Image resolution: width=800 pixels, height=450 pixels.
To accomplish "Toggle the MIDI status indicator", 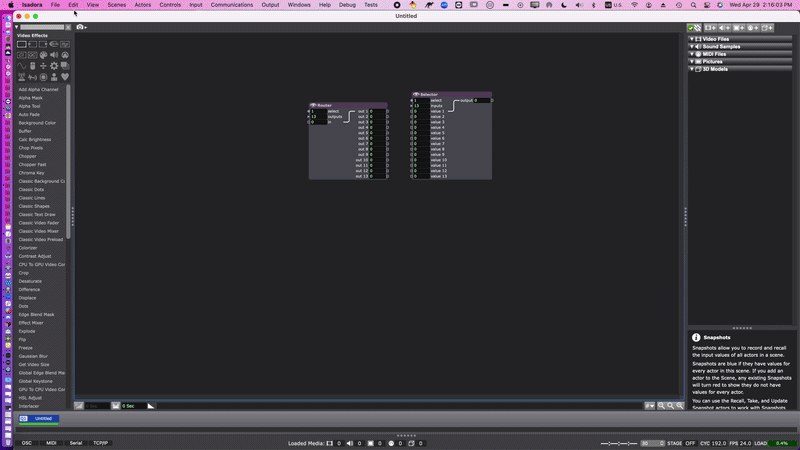I will [51, 442].
